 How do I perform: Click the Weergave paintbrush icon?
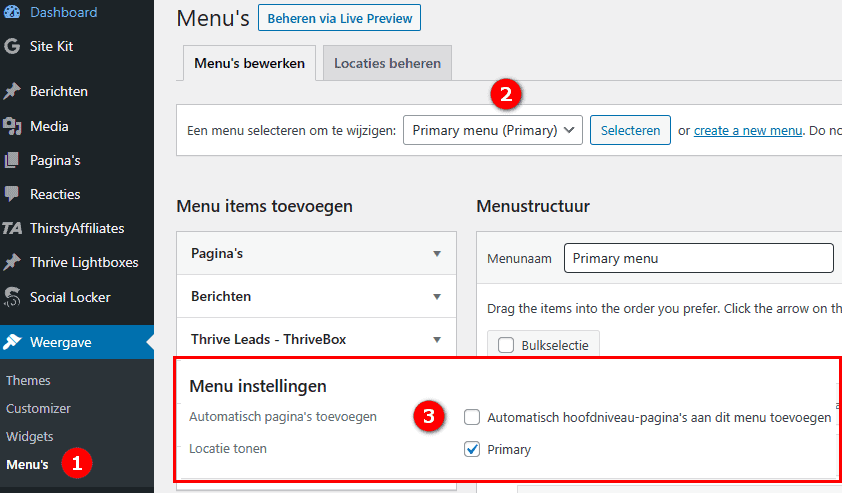[x=12, y=342]
